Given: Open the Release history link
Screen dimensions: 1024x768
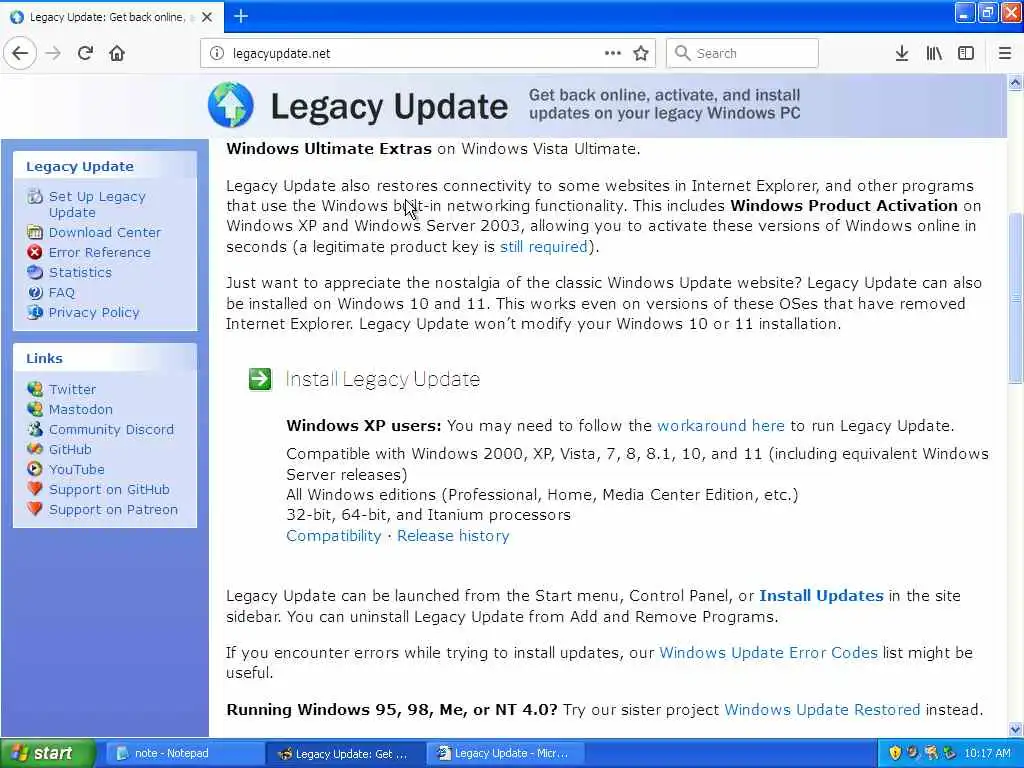Looking at the screenshot, I should [453, 536].
